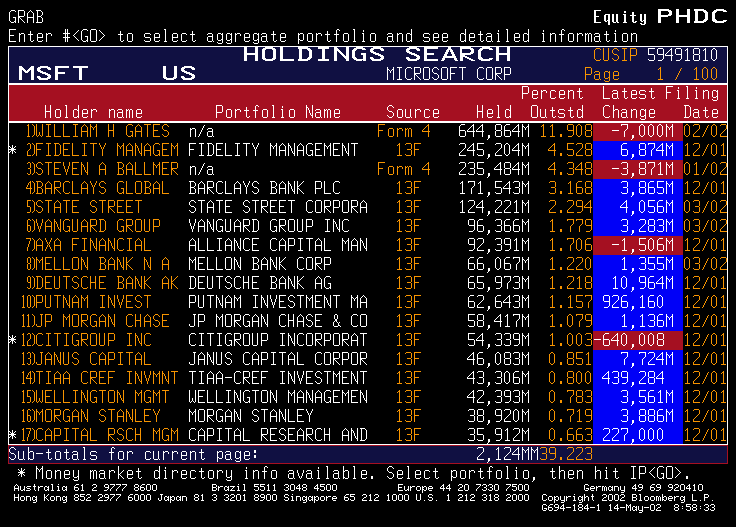Image resolution: width=736 pixels, height=527 pixels.
Task: Click the -7,000M latest change cell
Action: tap(638, 131)
